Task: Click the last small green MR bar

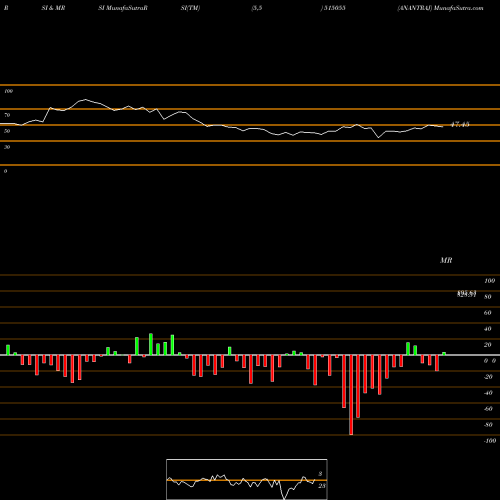Action: click(444, 354)
